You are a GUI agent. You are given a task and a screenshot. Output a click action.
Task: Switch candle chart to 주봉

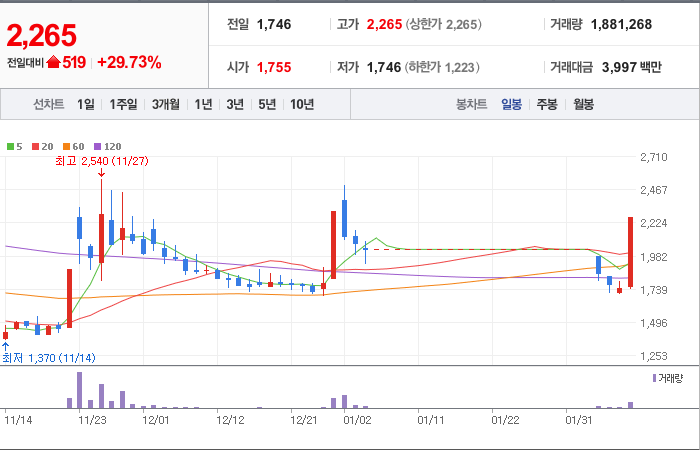pyautogui.click(x=547, y=104)
